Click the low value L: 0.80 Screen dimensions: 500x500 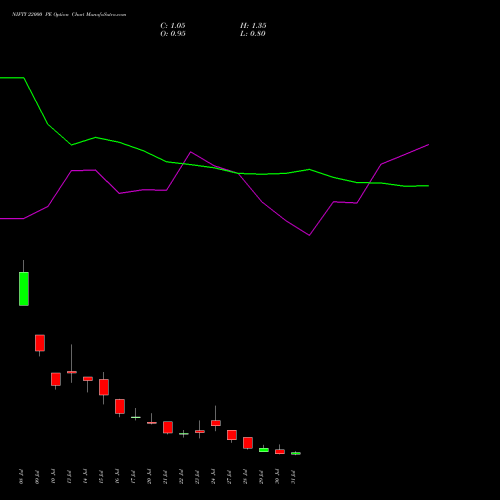point(253,34)
